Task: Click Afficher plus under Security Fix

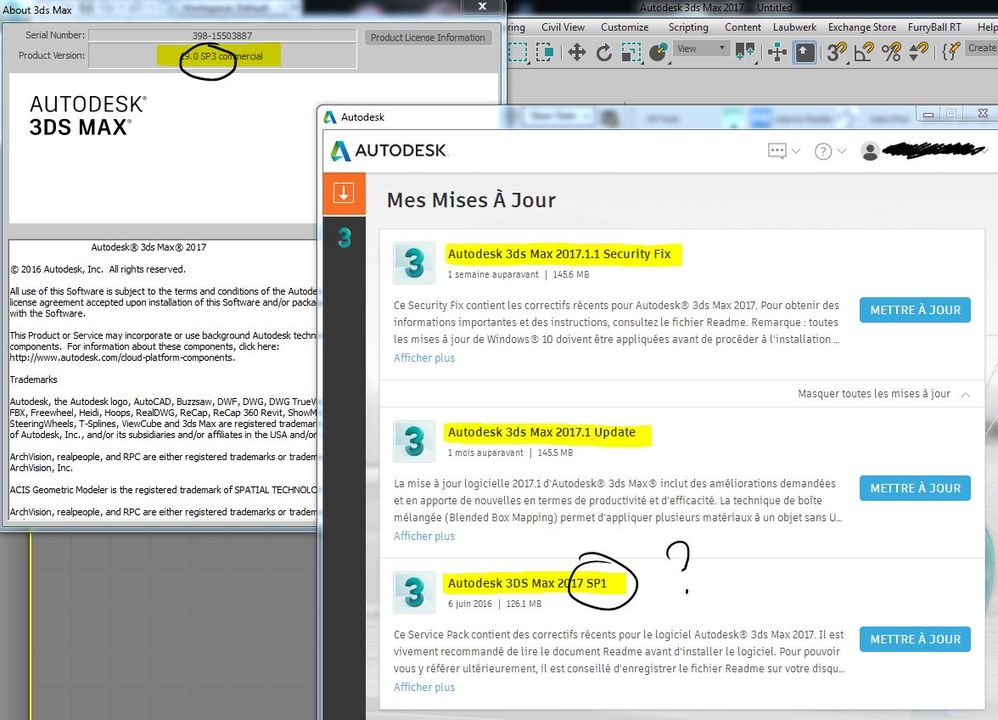Action: [x=424, y=358]
